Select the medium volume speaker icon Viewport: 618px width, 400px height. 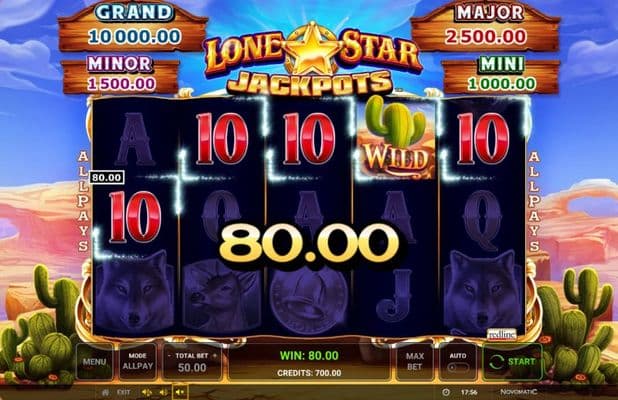click(163, 393)
